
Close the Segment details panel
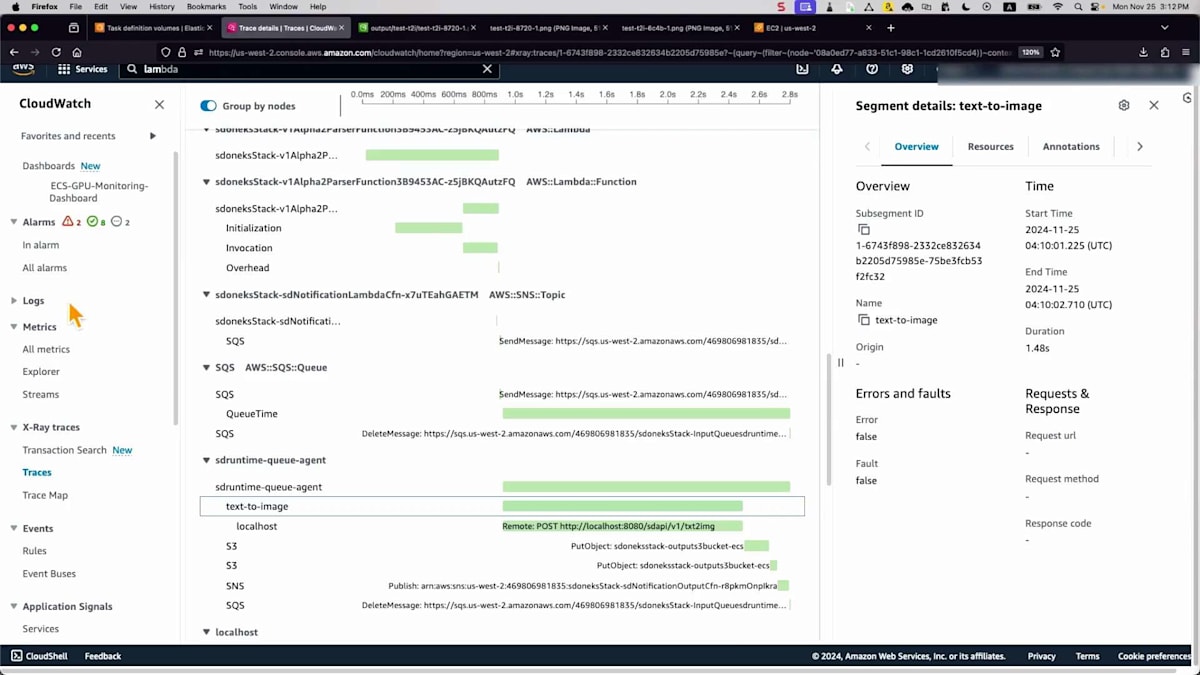tap(1154, 105)
